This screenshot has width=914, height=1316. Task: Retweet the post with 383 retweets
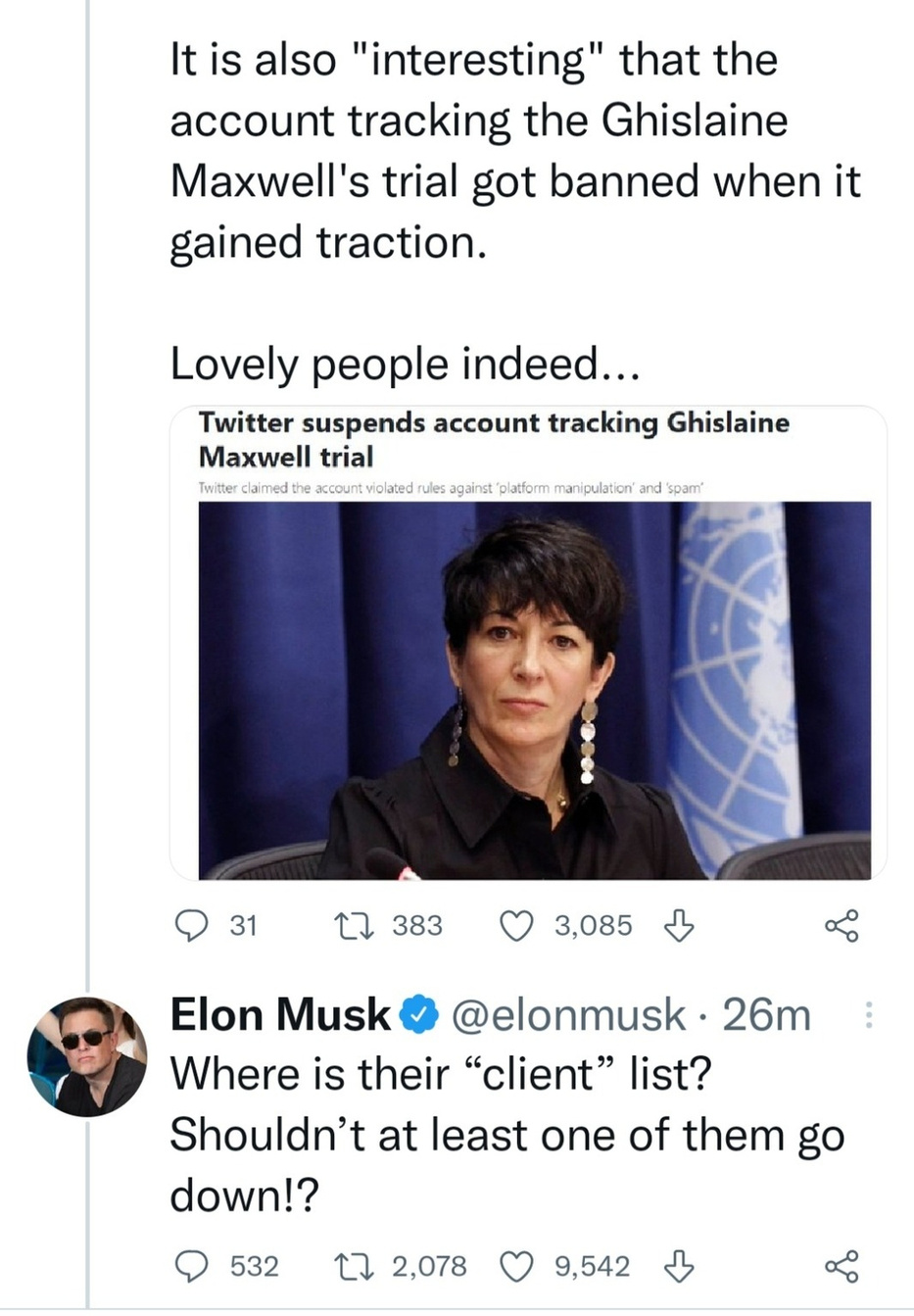[x=349, y=925]
